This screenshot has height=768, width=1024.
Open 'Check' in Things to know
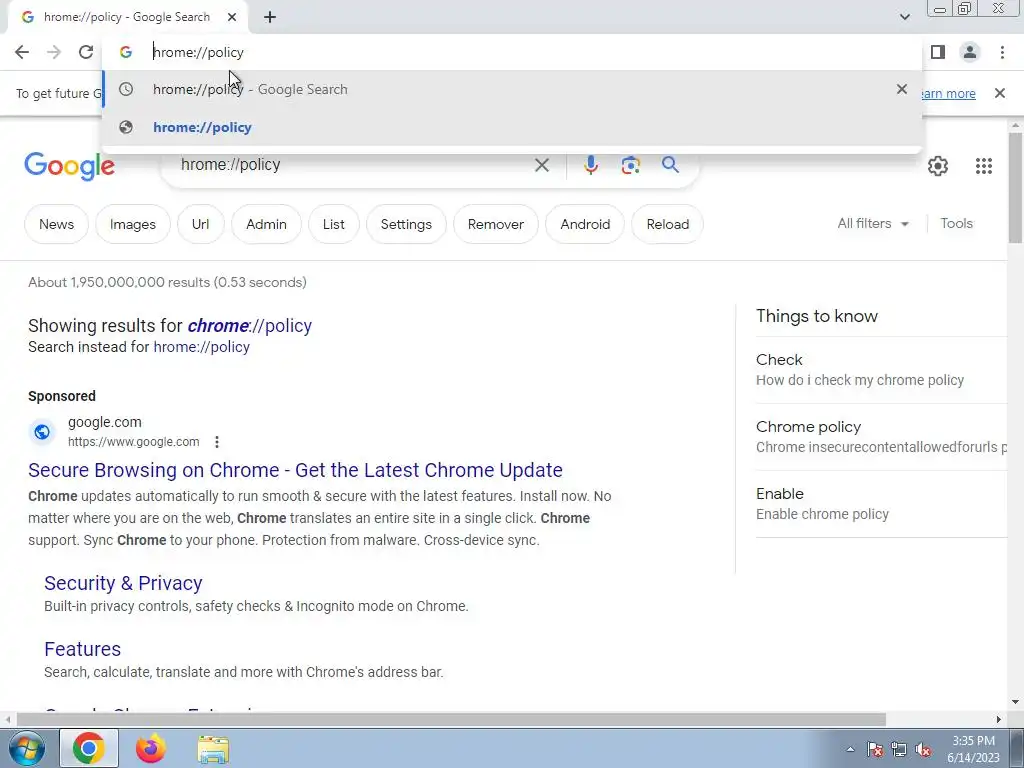point(882,370)
